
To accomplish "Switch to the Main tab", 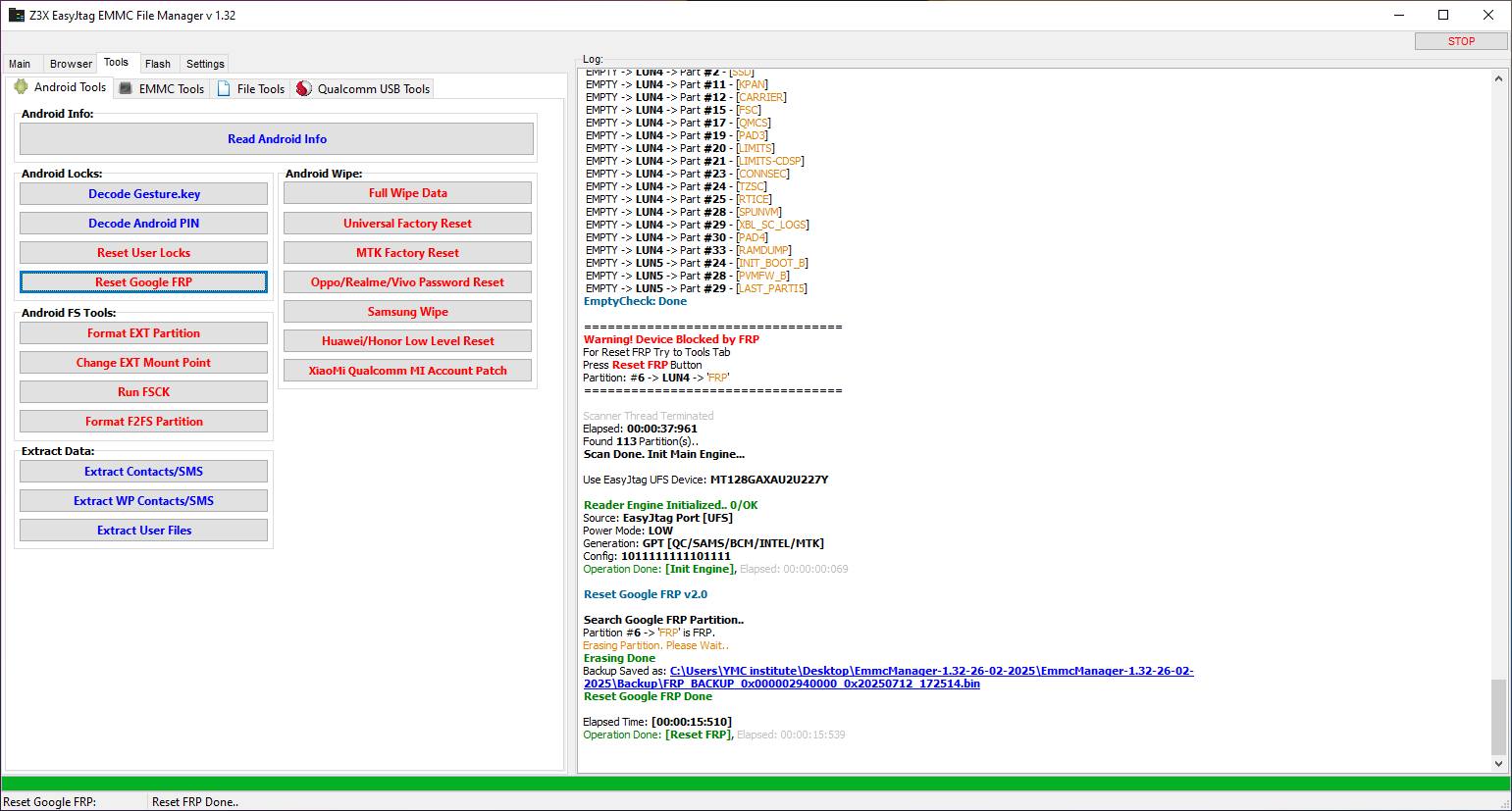I will click(x=20, y=64).
